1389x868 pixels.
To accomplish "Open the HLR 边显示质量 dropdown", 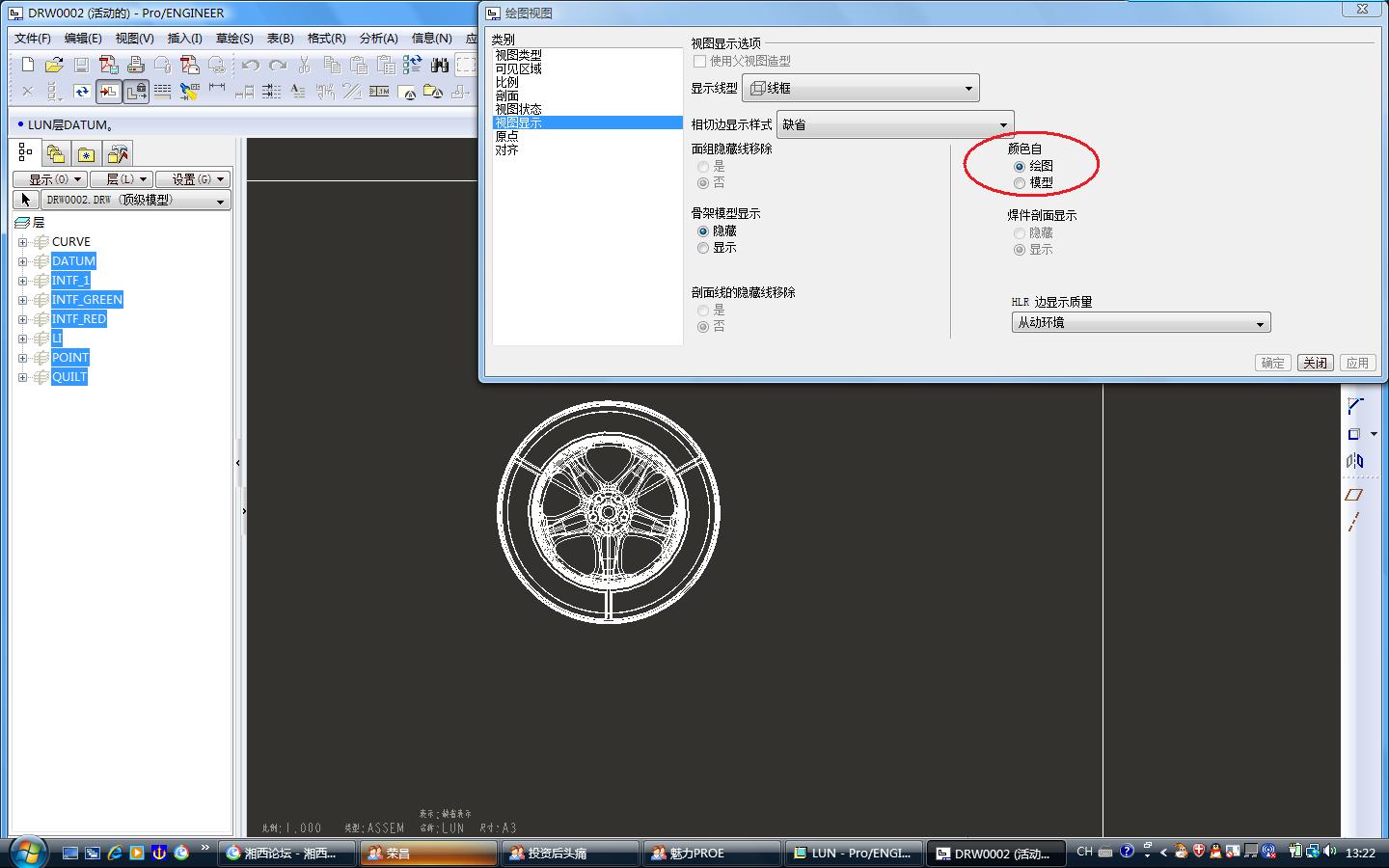I will click(x=1141, y=322).
